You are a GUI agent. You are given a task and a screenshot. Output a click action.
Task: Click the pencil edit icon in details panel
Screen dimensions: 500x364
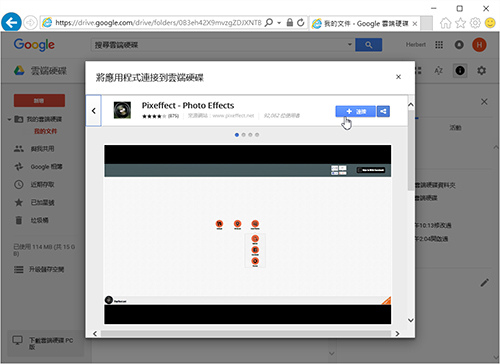484,283
